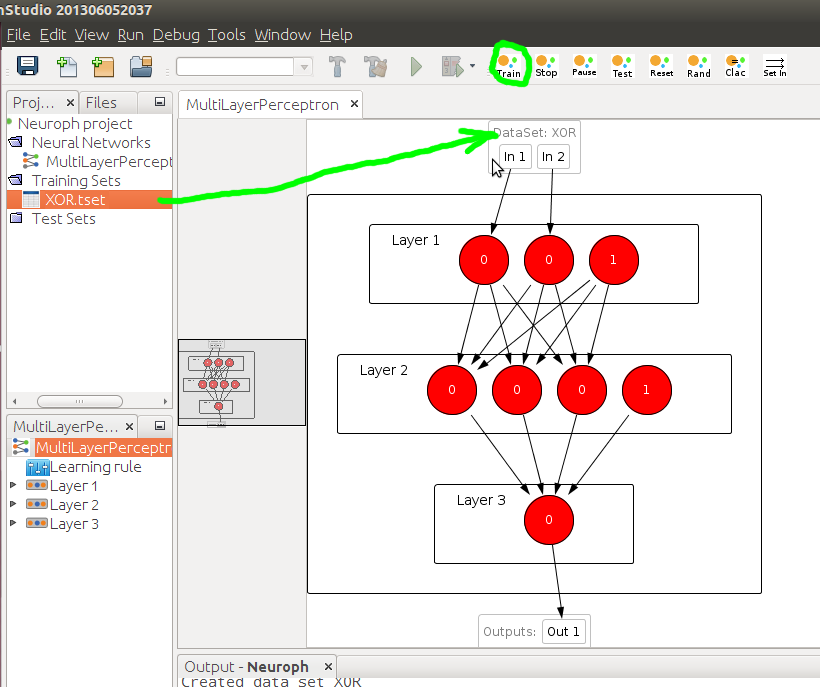Screen dimensions: 820x687
Task: Click the New File toolbar icon
Action: [66, 66]
